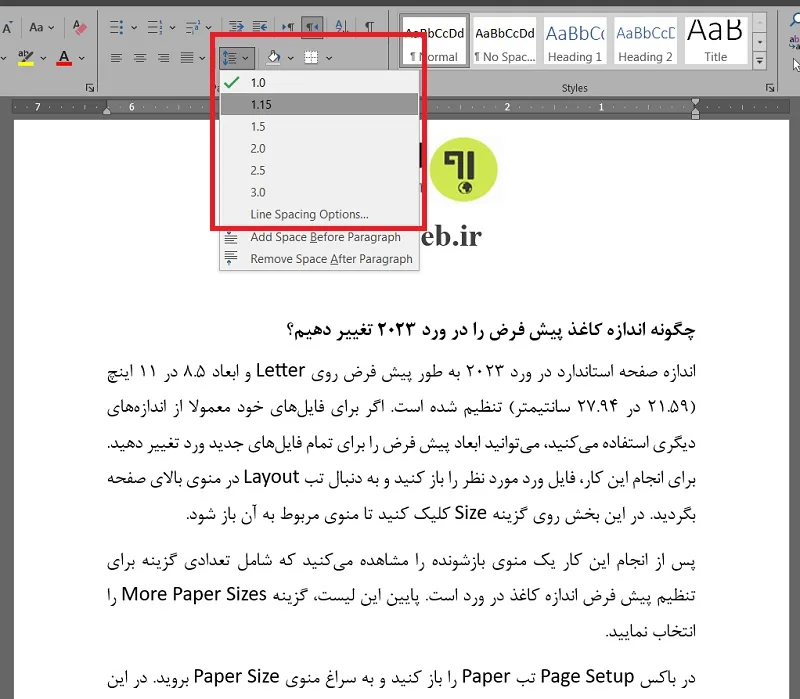Screen dimensions: 800x699
Task: Open the font color dropdown arrow
Action: (x=81, y=58)
